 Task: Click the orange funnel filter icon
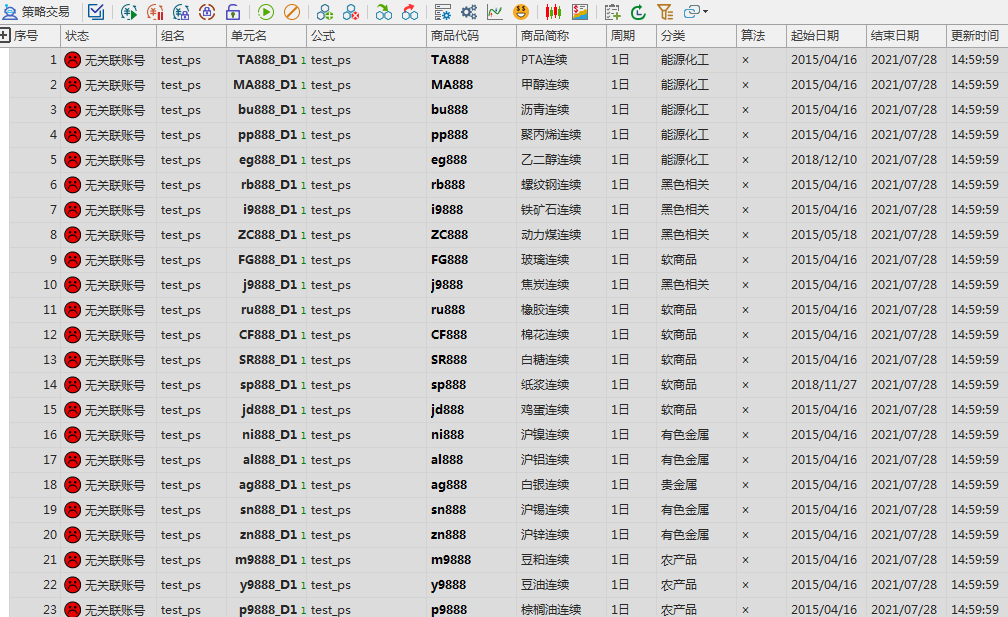tap(665, 12)
